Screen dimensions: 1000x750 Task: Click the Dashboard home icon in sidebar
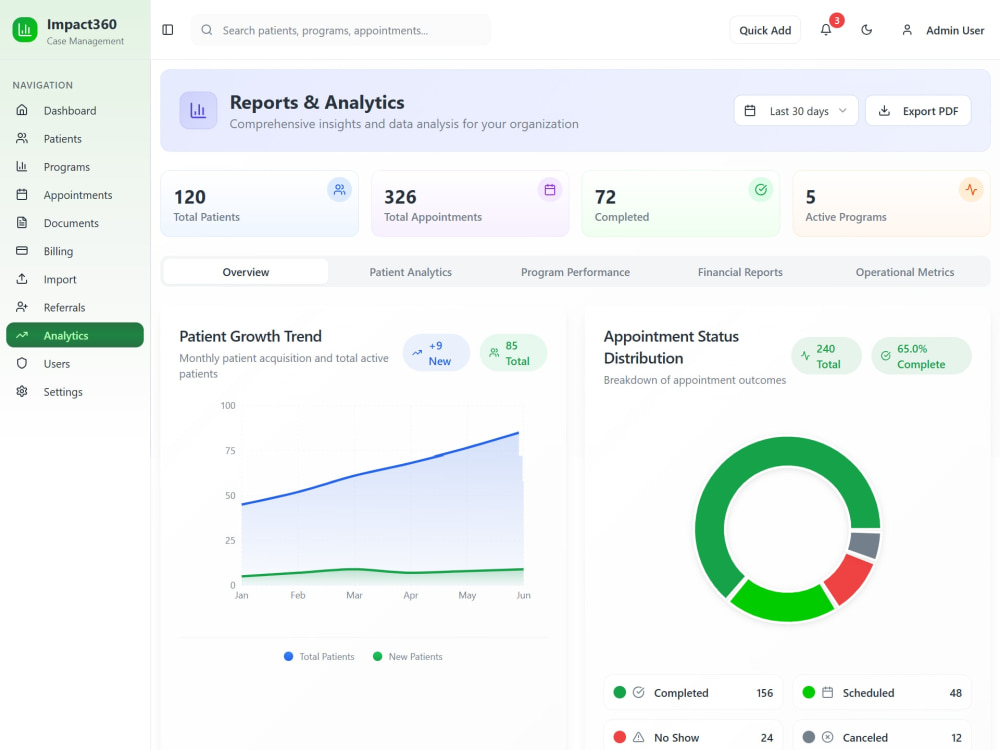pos(22,110)
